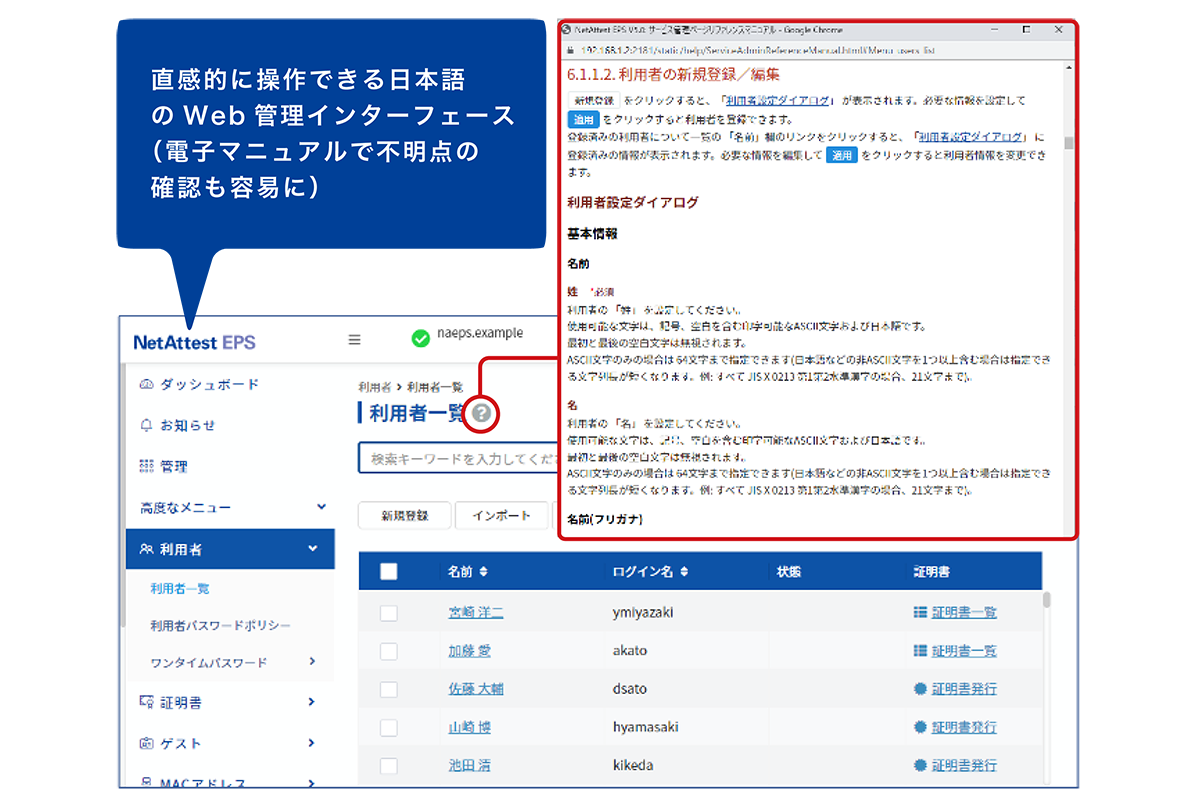Screen dimensions: 1200x800
Task: Open 利用者一覧 in the sidebar
Action: coord(180,589)
